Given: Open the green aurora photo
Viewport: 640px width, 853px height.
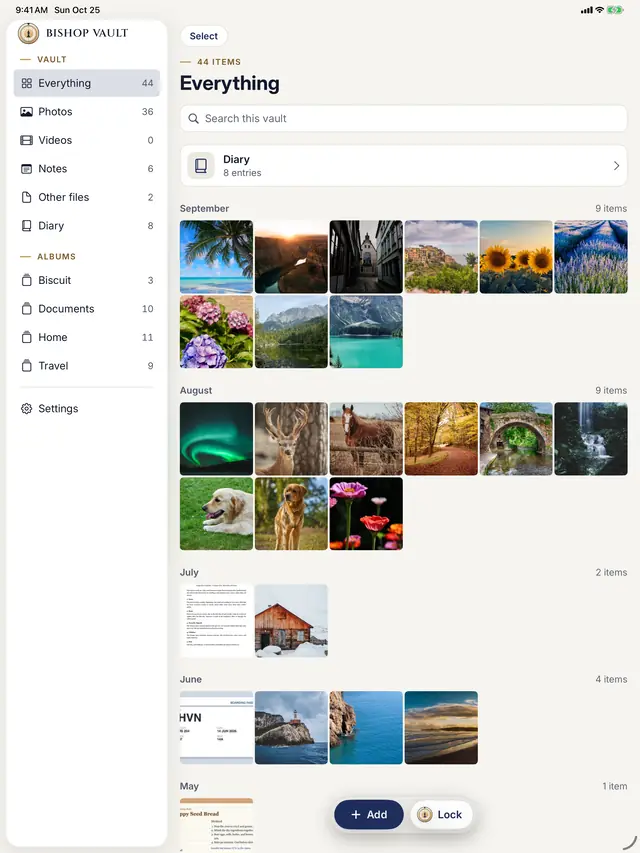Looking at the screenshot, I should click(x=217, y=438).
